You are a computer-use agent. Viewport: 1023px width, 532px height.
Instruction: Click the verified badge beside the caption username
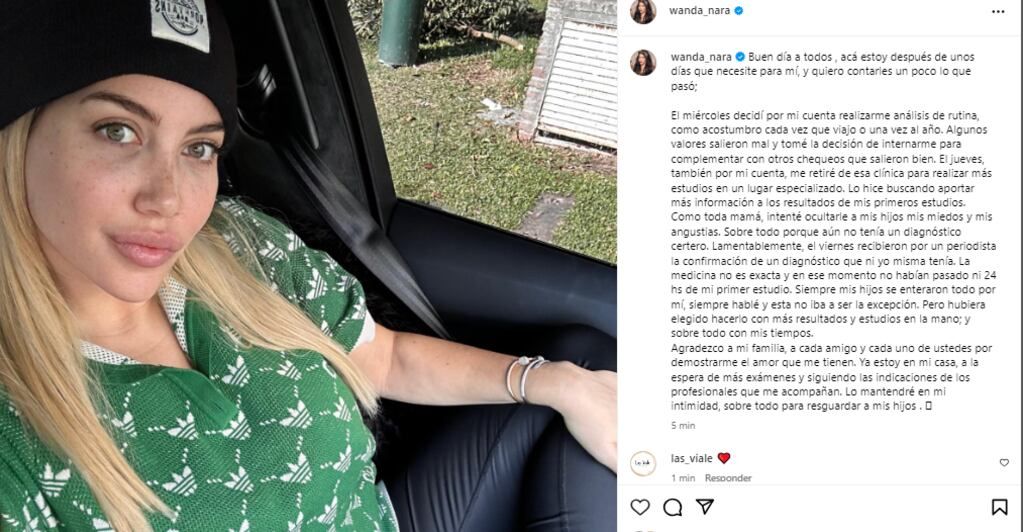(x=741, y=57)
